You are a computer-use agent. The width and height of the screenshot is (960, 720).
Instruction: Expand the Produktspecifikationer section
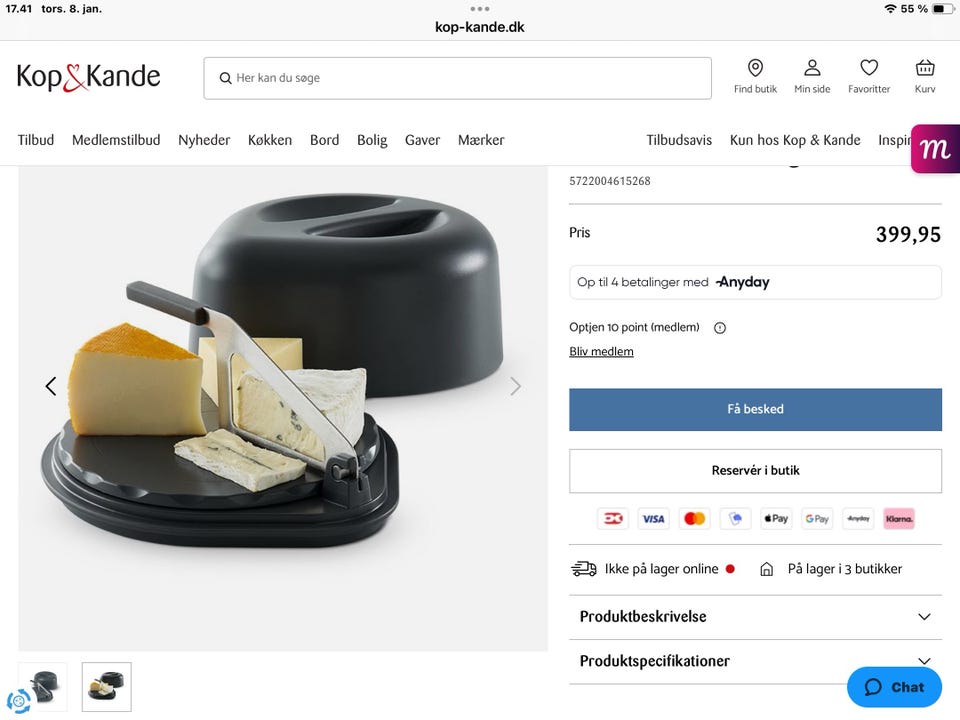755,661
